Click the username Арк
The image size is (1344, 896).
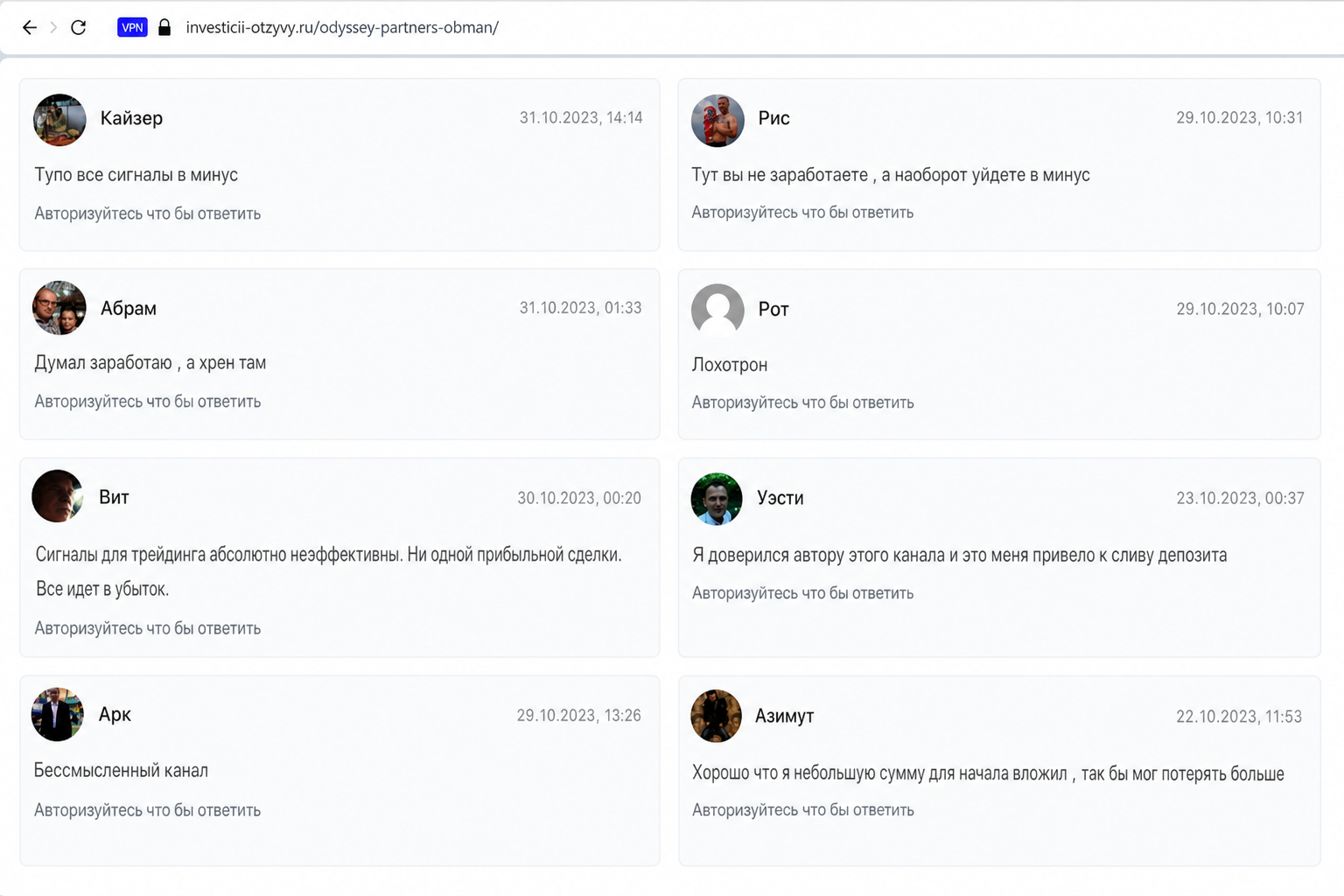click(115, 714)
